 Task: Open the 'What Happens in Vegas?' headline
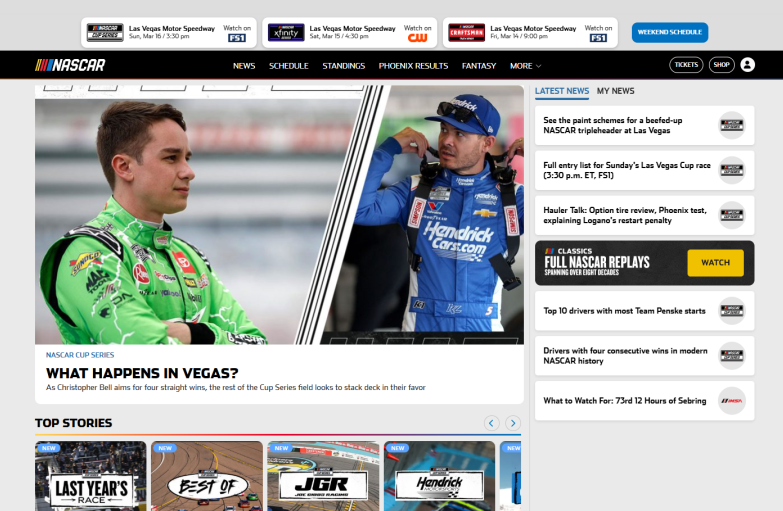click(142, 373)
